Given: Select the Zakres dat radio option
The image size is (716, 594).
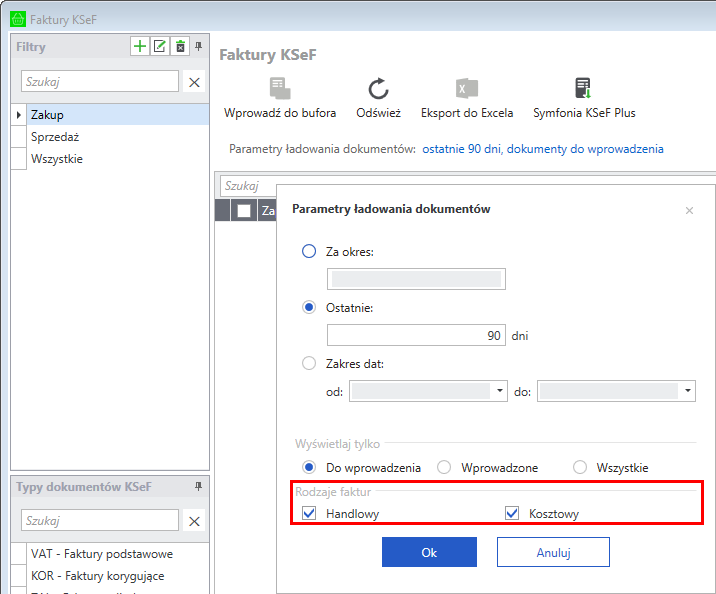Looking at the screenshot, I should click(309, 364).
